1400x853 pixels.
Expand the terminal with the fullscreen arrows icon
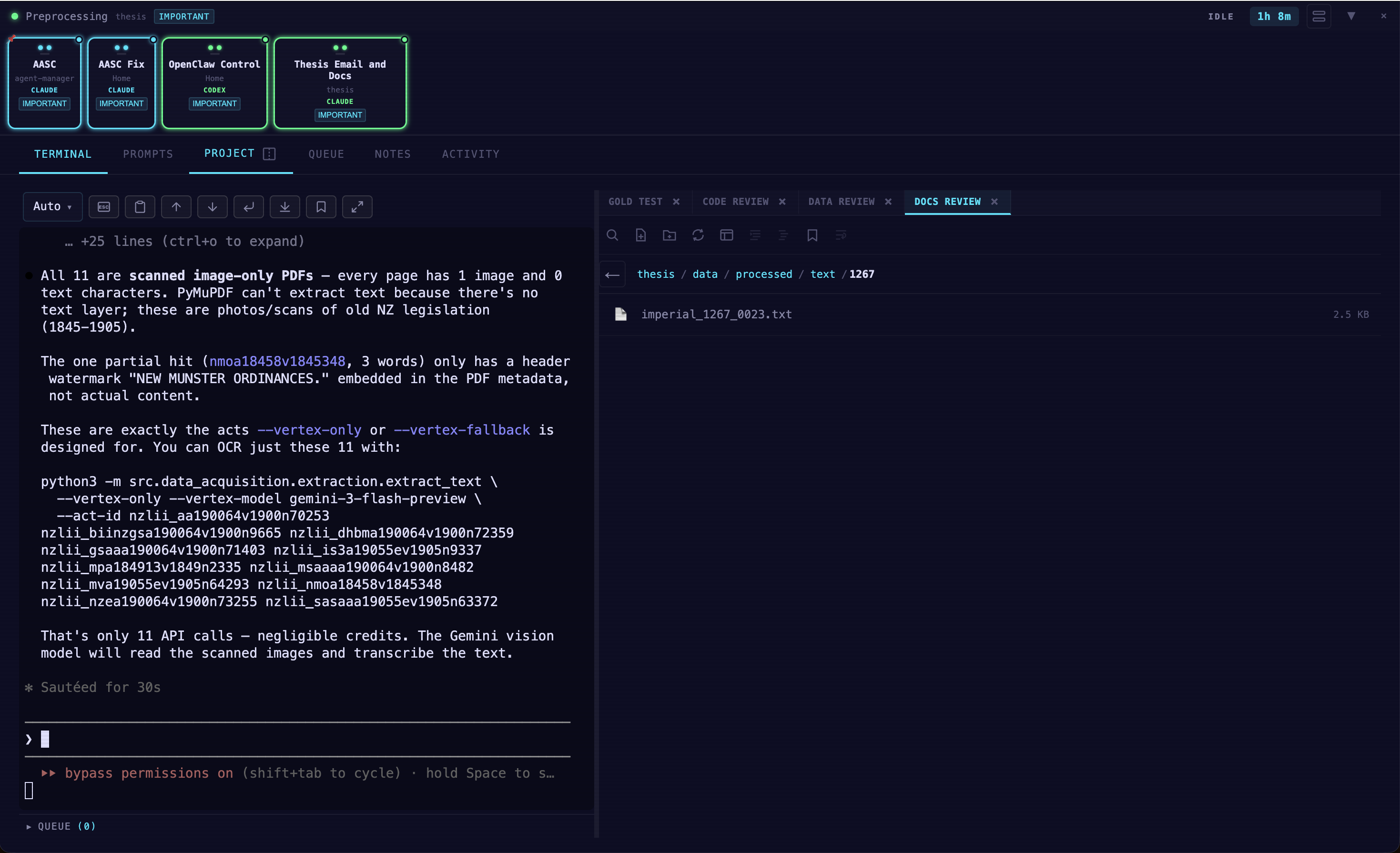point(357,206)
